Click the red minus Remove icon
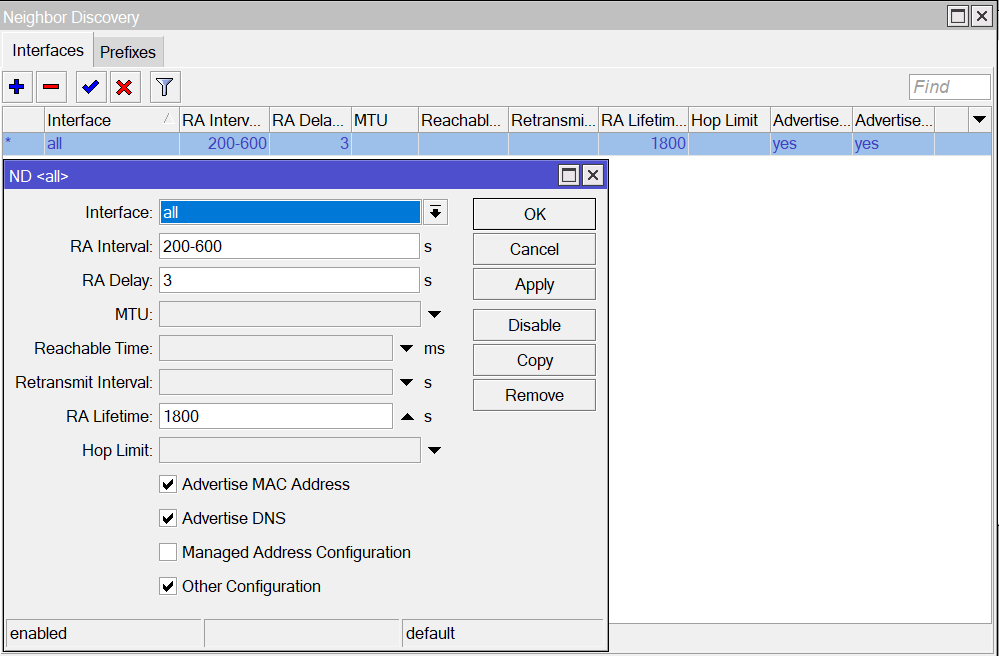Viewport: 999px width, 656px height. tap(51, 87)
